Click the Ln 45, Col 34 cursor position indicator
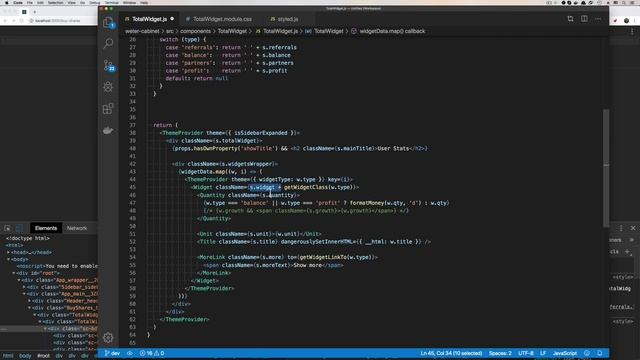 click(x=451, y=353)
